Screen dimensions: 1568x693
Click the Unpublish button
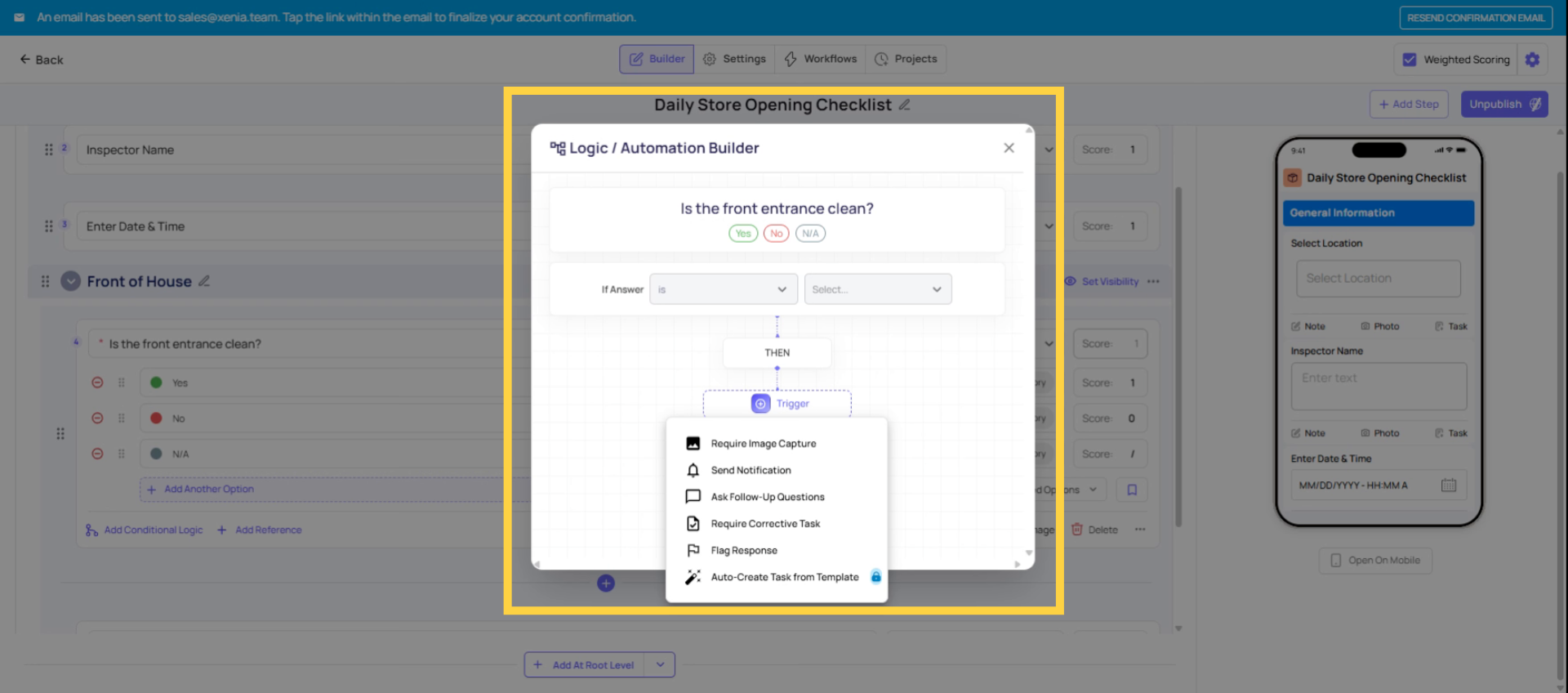tap(1504, 105)
